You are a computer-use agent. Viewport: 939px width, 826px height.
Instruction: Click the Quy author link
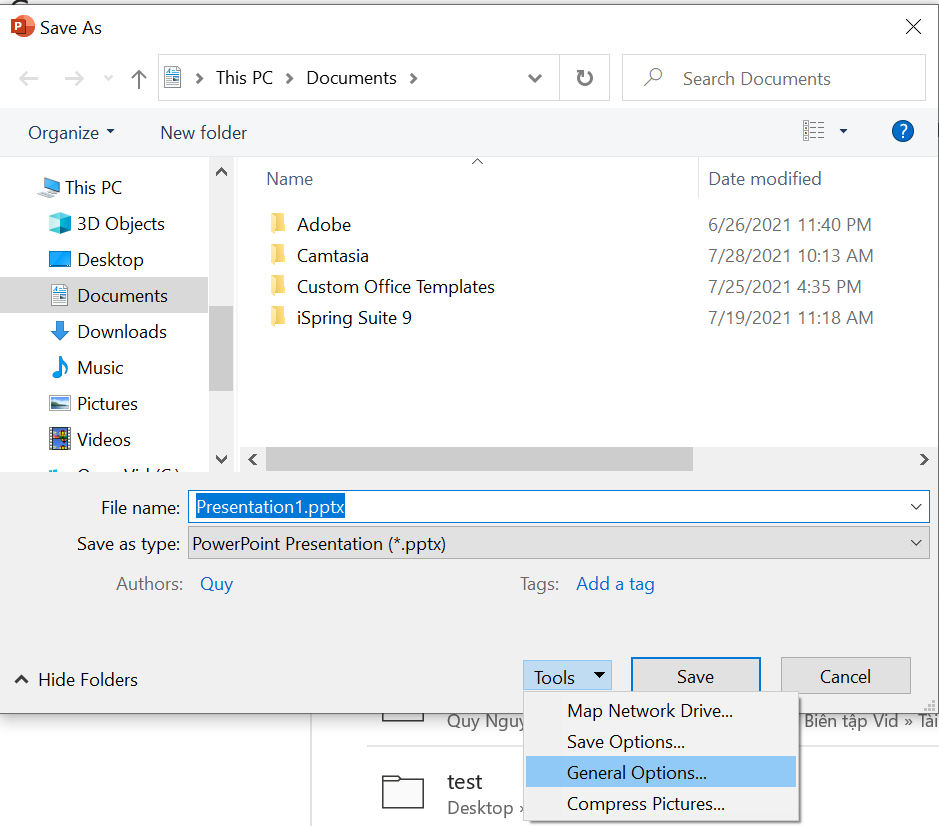click(216, 583)
